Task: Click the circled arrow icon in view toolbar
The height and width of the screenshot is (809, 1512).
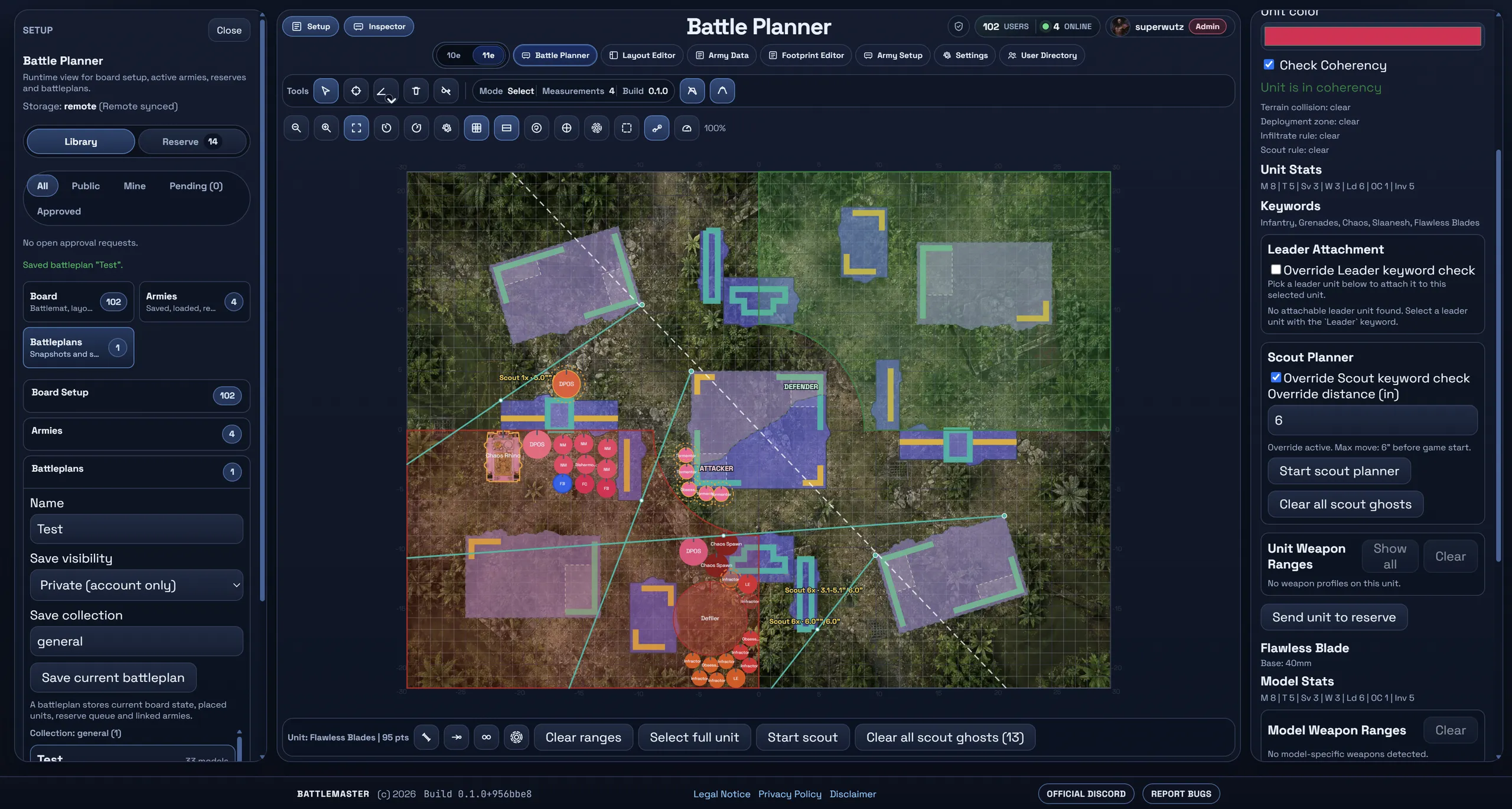Action: [536, 128]
